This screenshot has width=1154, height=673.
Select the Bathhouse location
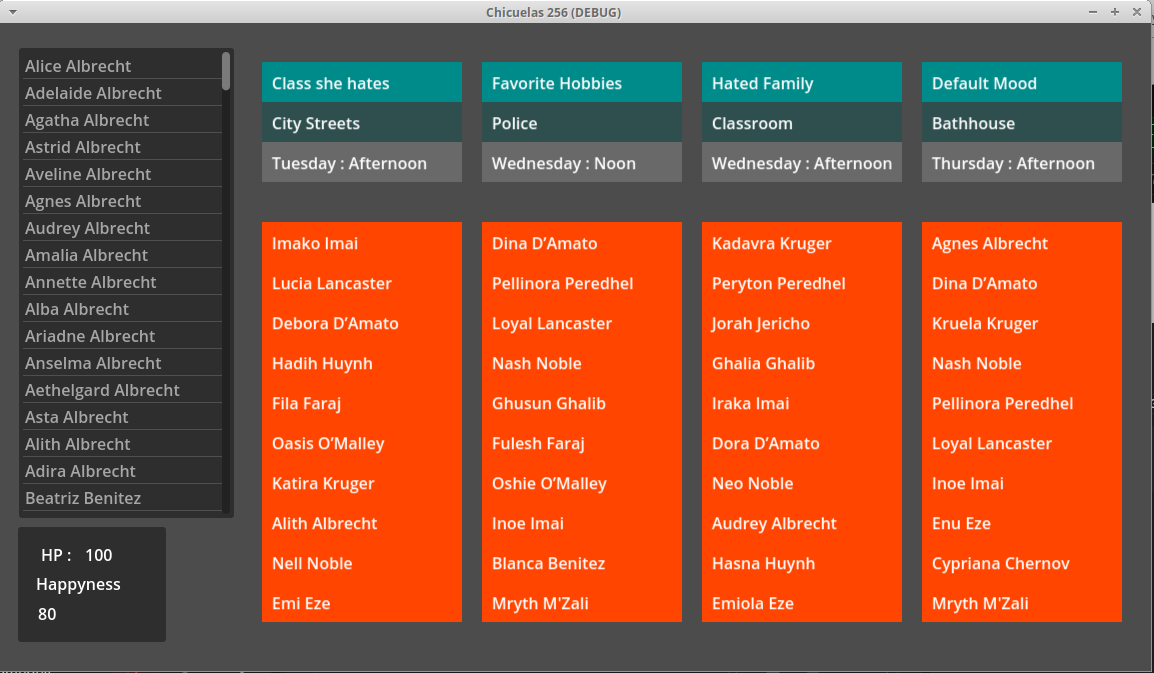pyautogui.click(x=1022, y=123)
